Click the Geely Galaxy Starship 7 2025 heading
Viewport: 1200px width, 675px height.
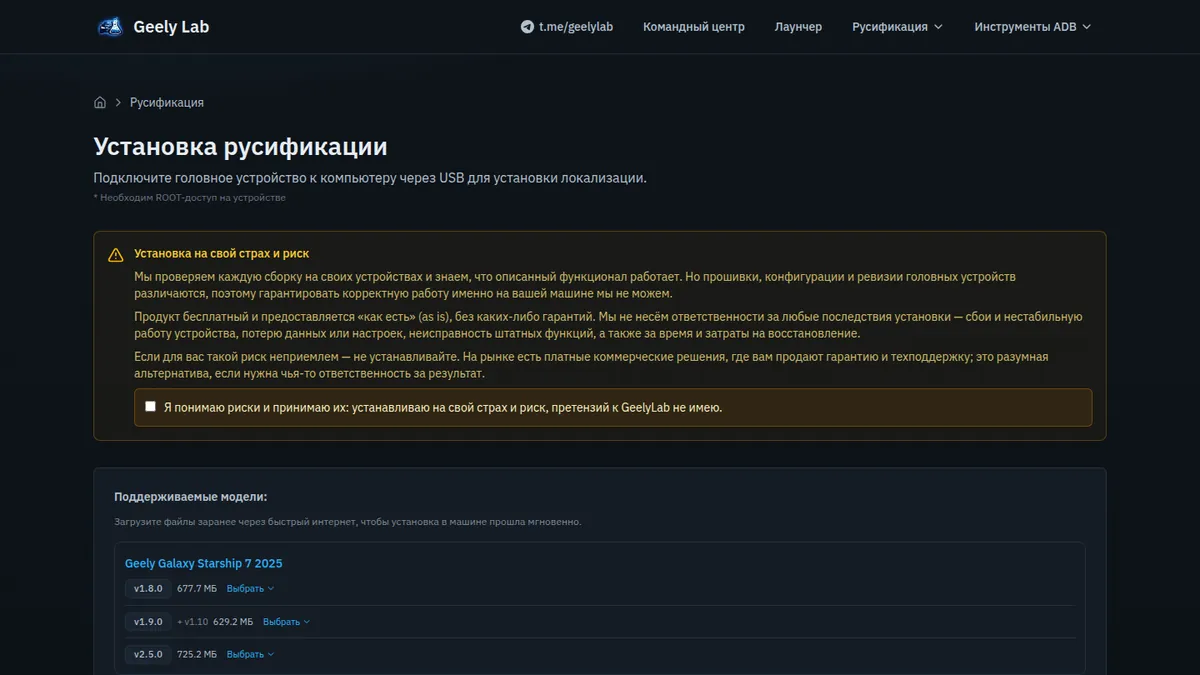pyautogui.click(x=204, y=563)
